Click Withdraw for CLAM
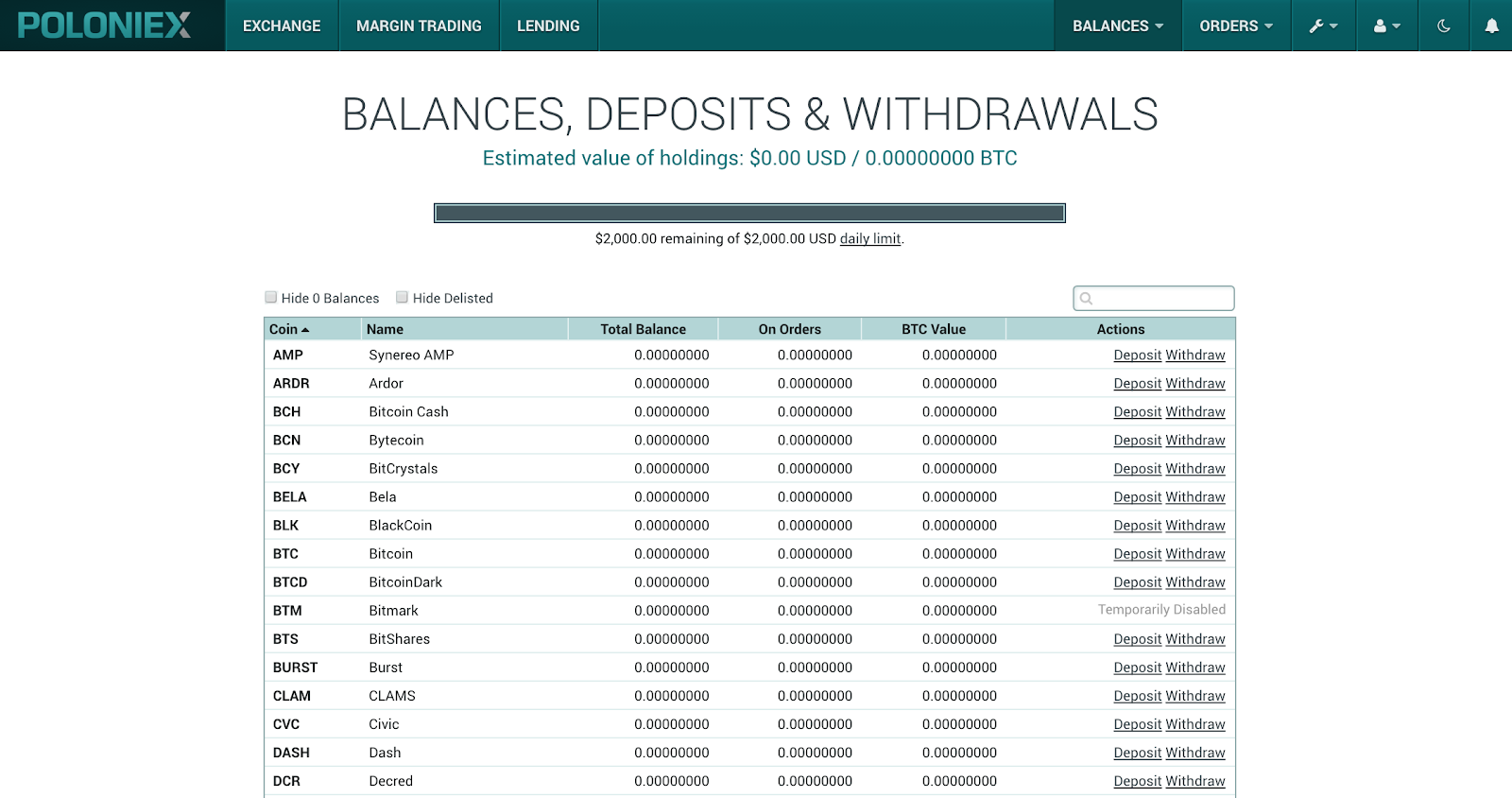The height and width of the screenshot is (798, 1512). coord(1195,695)
